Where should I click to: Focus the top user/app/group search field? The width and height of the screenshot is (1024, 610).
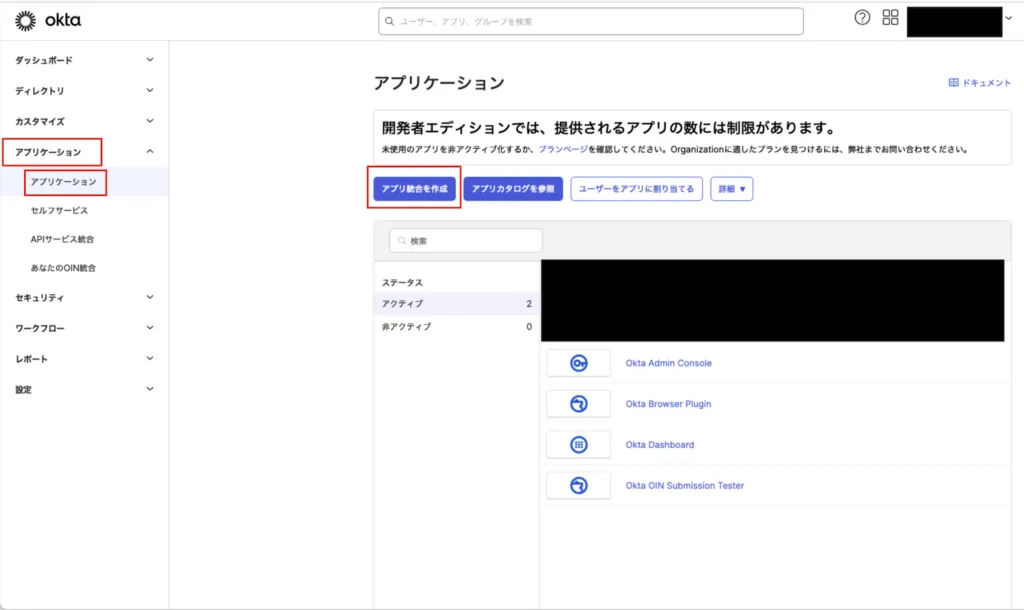pyautogui.click(x=591, y=22)
